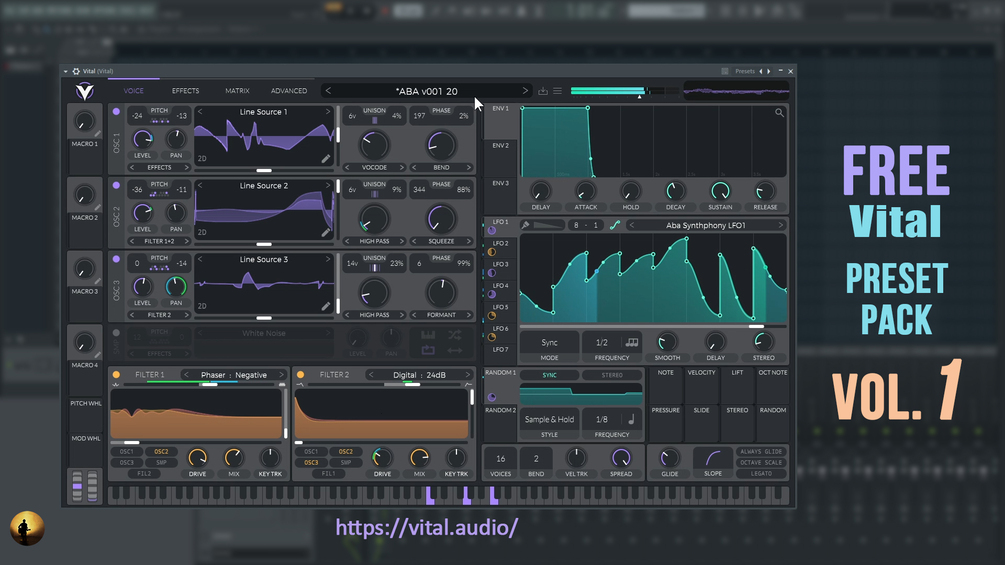The height and width of the screenshot is (565, 1005).
Task: Switch to the Advanced tab
Action: click(x=288, y=91)
